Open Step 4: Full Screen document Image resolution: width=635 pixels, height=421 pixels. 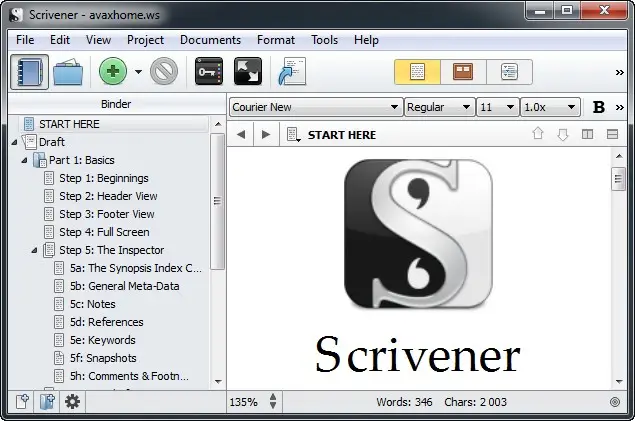(x=104, y=232)
